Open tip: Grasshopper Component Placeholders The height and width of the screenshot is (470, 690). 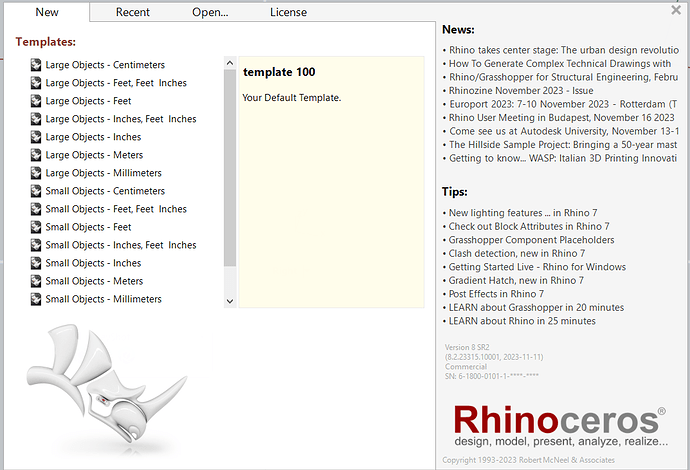tap(532, 240)
